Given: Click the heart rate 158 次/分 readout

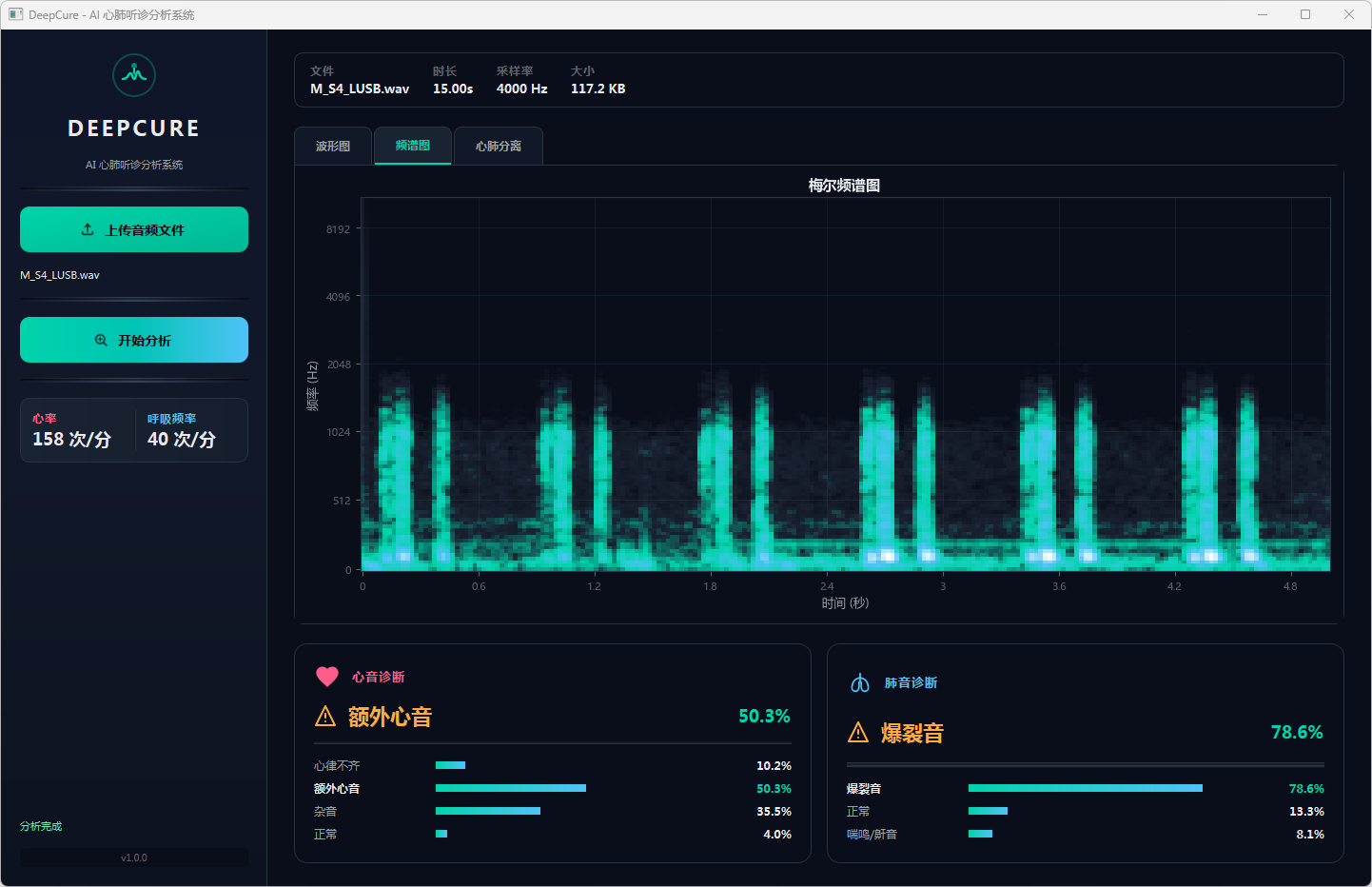Looking at the screenshot, I should (72, 439).
